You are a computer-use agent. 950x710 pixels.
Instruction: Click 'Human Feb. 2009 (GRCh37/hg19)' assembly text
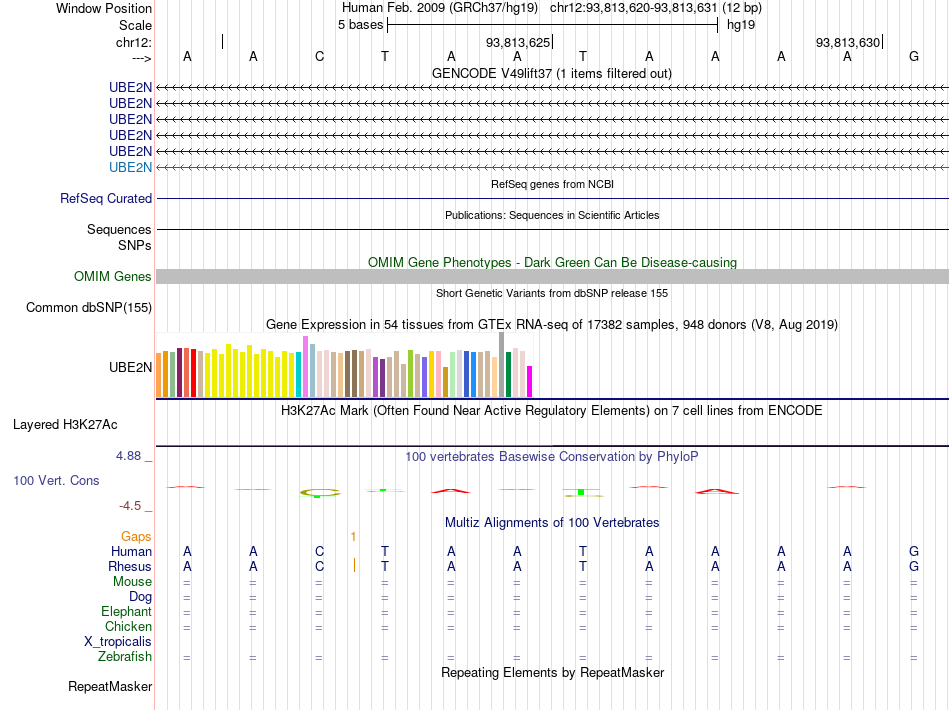point(440,8)
